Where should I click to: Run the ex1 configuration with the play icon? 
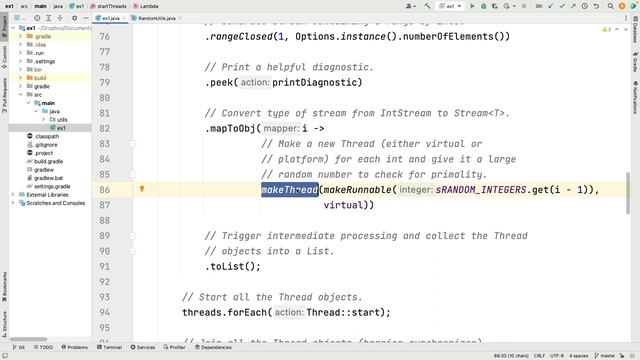(x=472, y=6)
